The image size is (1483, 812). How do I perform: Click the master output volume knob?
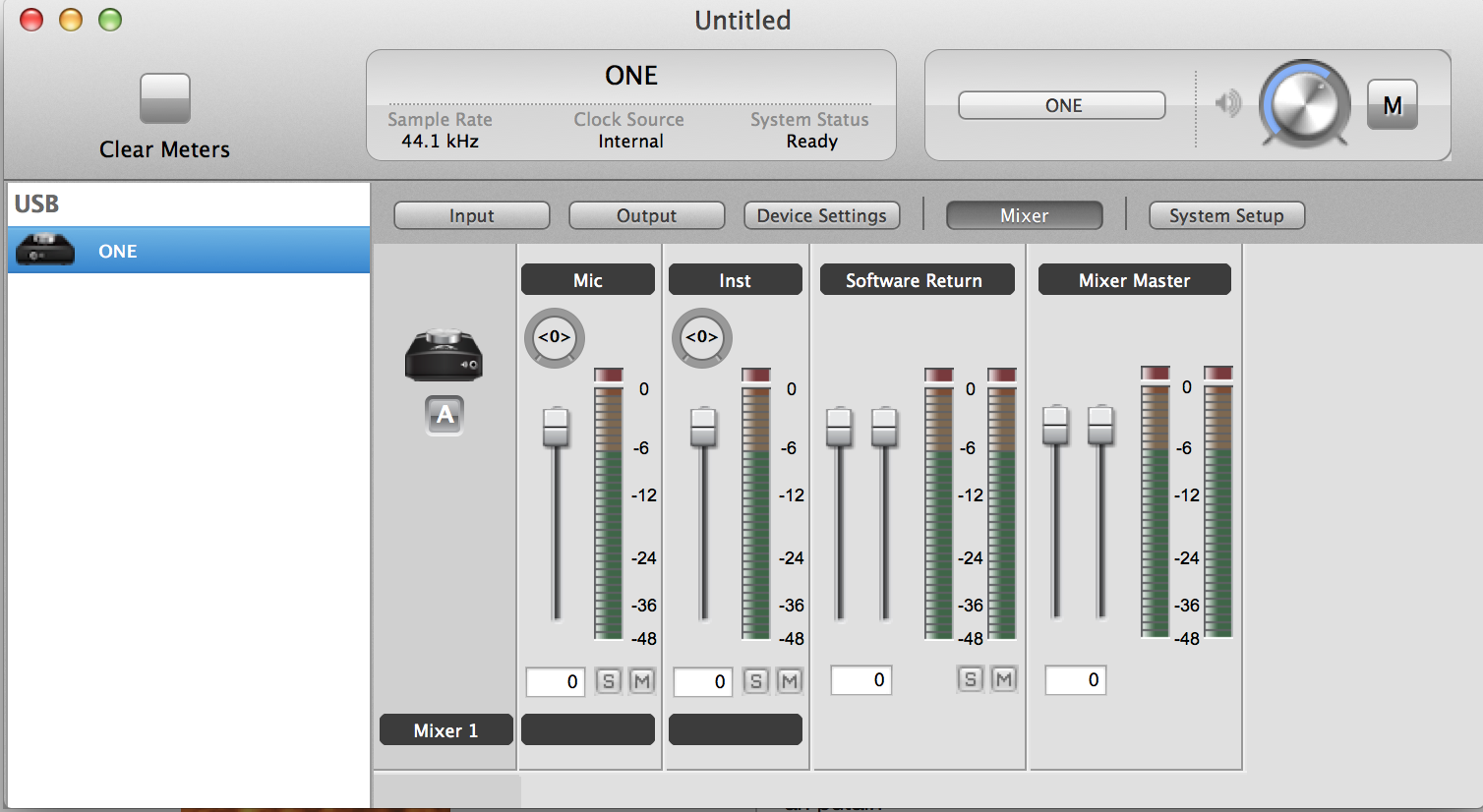(x=1303, y=103)
